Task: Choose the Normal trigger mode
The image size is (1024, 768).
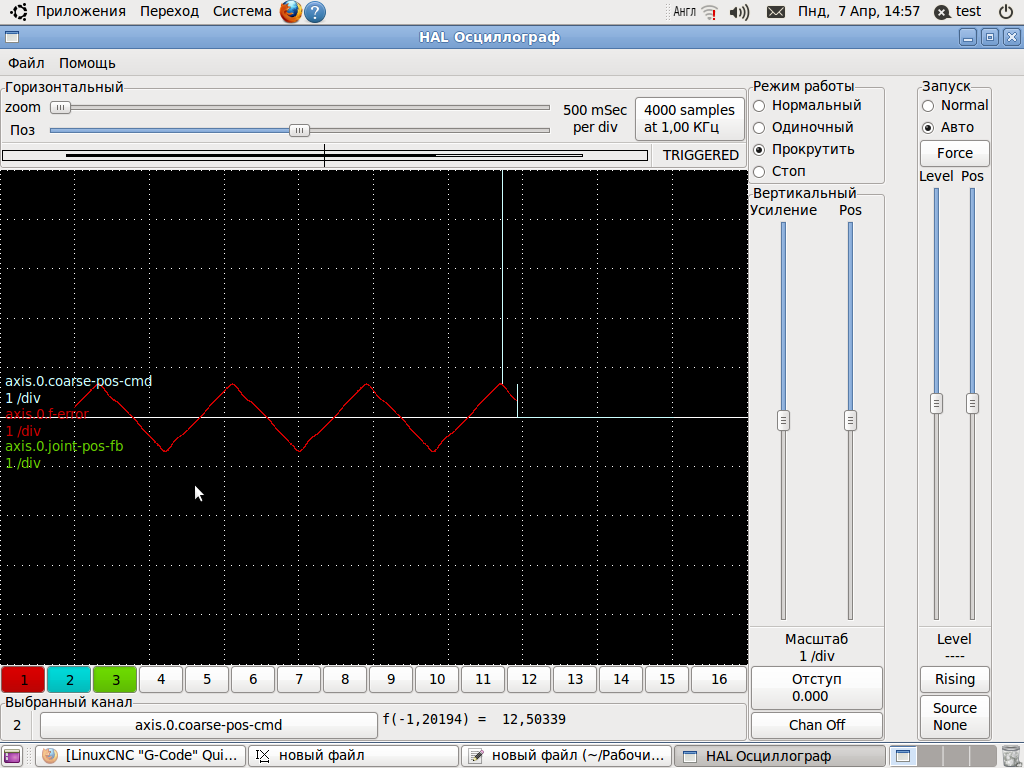Action: 955,106
